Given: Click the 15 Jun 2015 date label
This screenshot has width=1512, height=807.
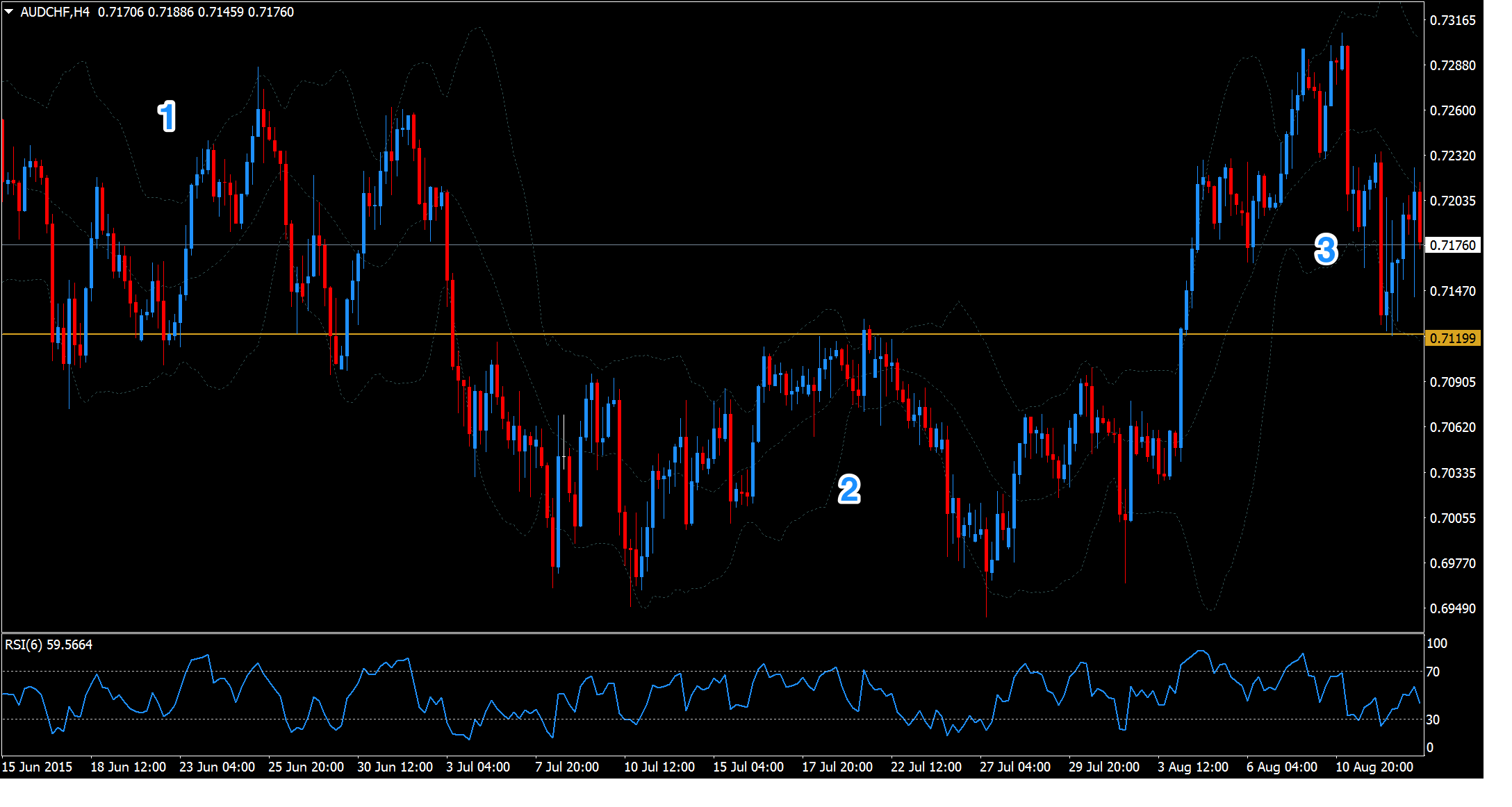Looking at the screenshot, I should click(37, 767).
